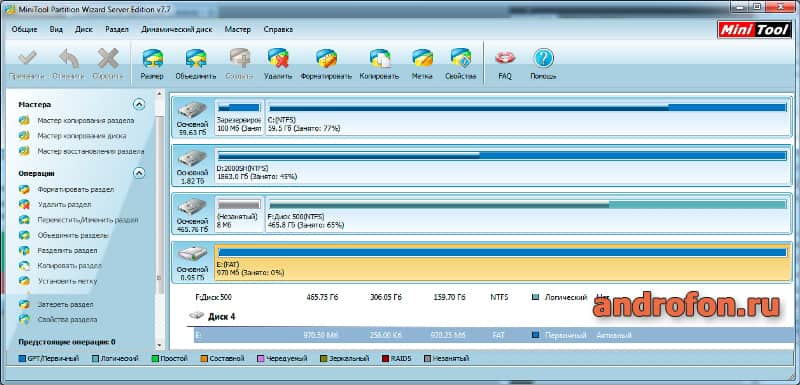Screen dimensions: 800x385
Task: Open the FAQ lifebuoy icon
Action: tap(505, 58)
